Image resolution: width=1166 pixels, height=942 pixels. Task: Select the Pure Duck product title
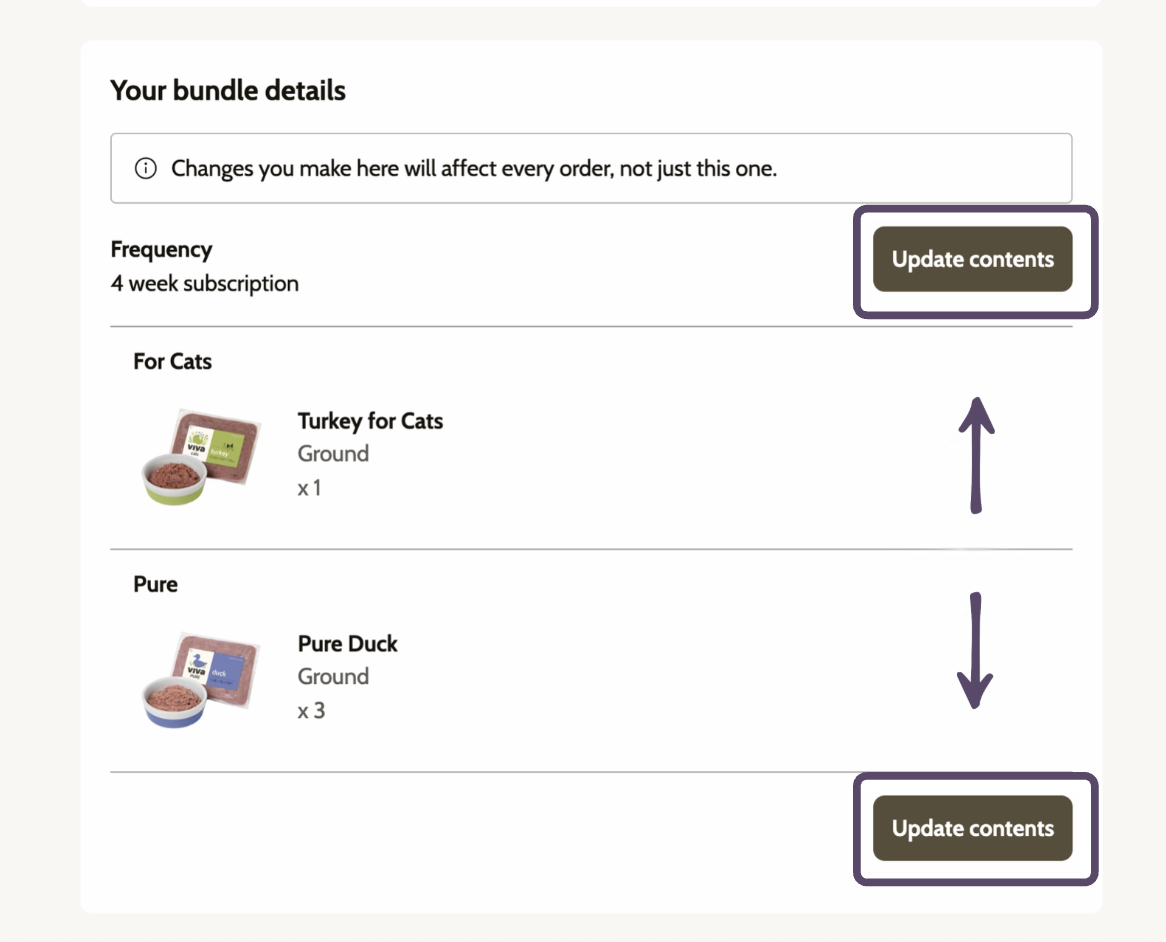(x=347, y=643)
